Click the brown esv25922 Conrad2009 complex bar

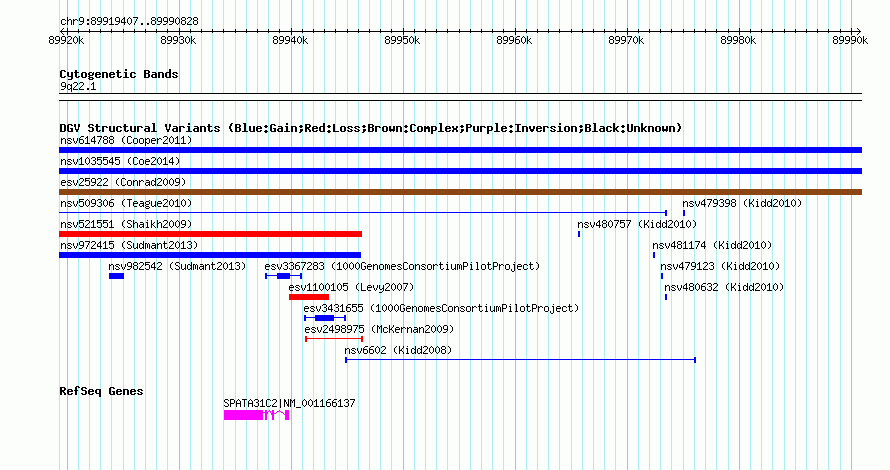(460, 192)
